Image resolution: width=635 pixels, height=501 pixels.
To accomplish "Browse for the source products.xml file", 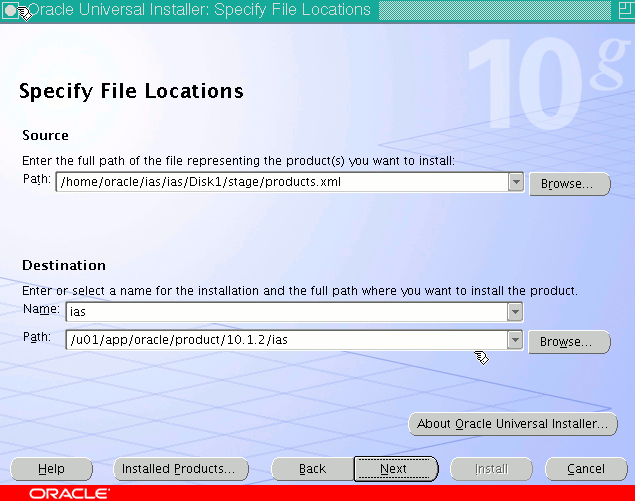I will 569,184.
